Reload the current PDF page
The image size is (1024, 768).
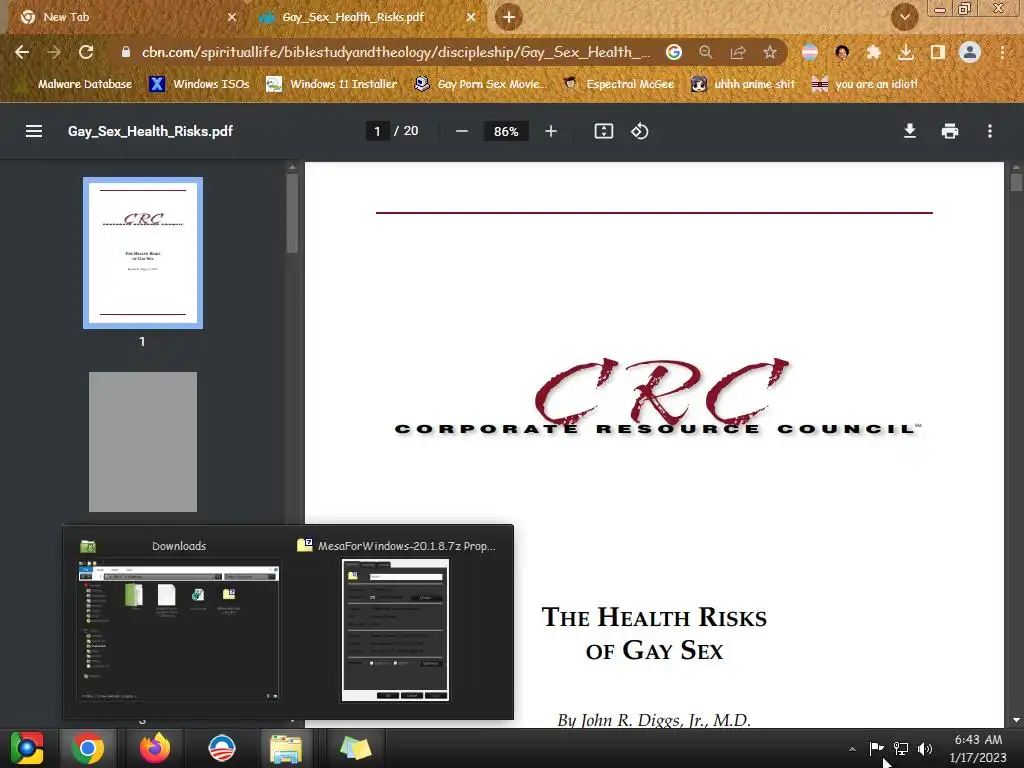(x=86, y=52)
